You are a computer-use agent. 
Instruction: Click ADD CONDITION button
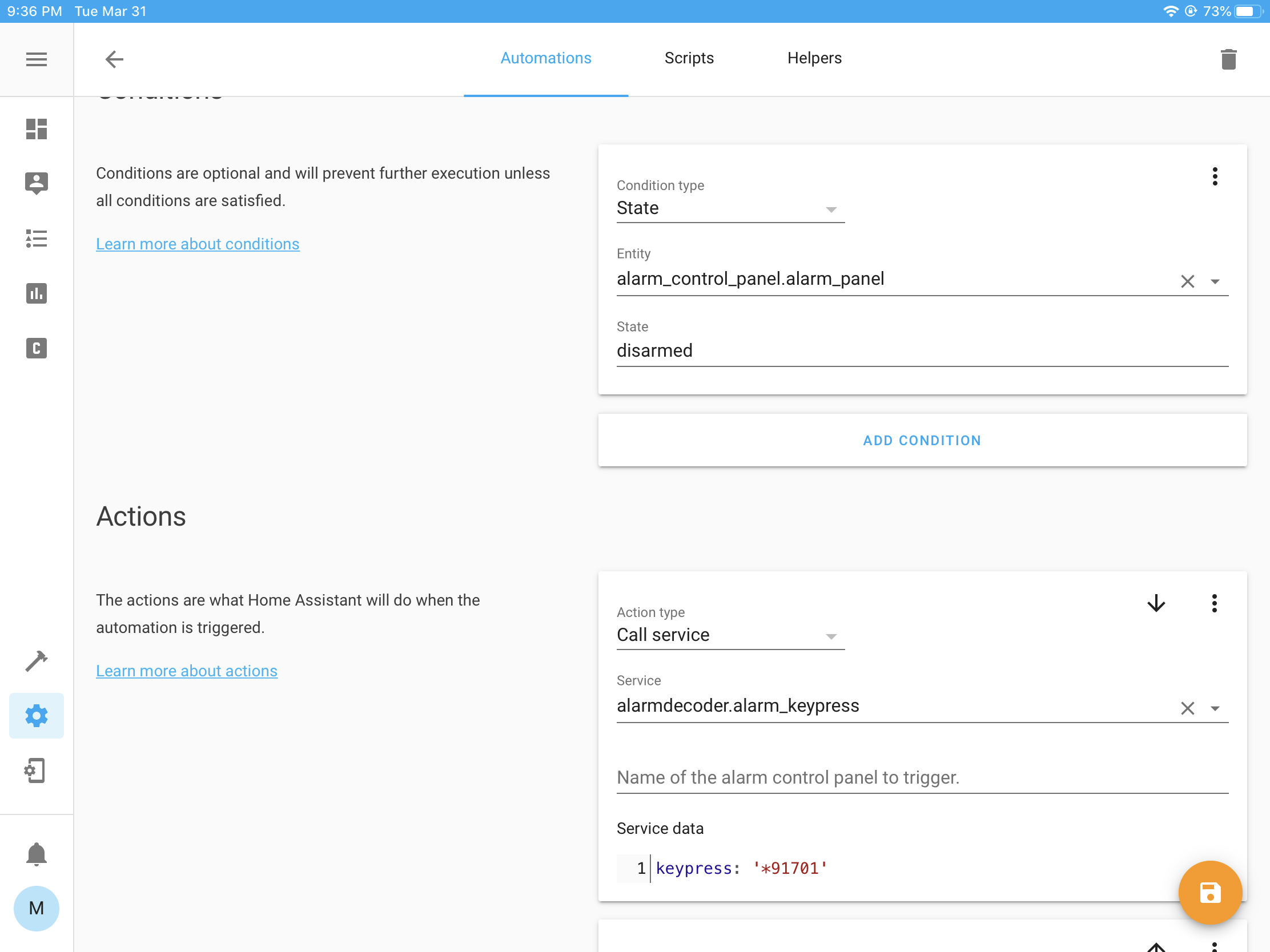click(922, 440)
